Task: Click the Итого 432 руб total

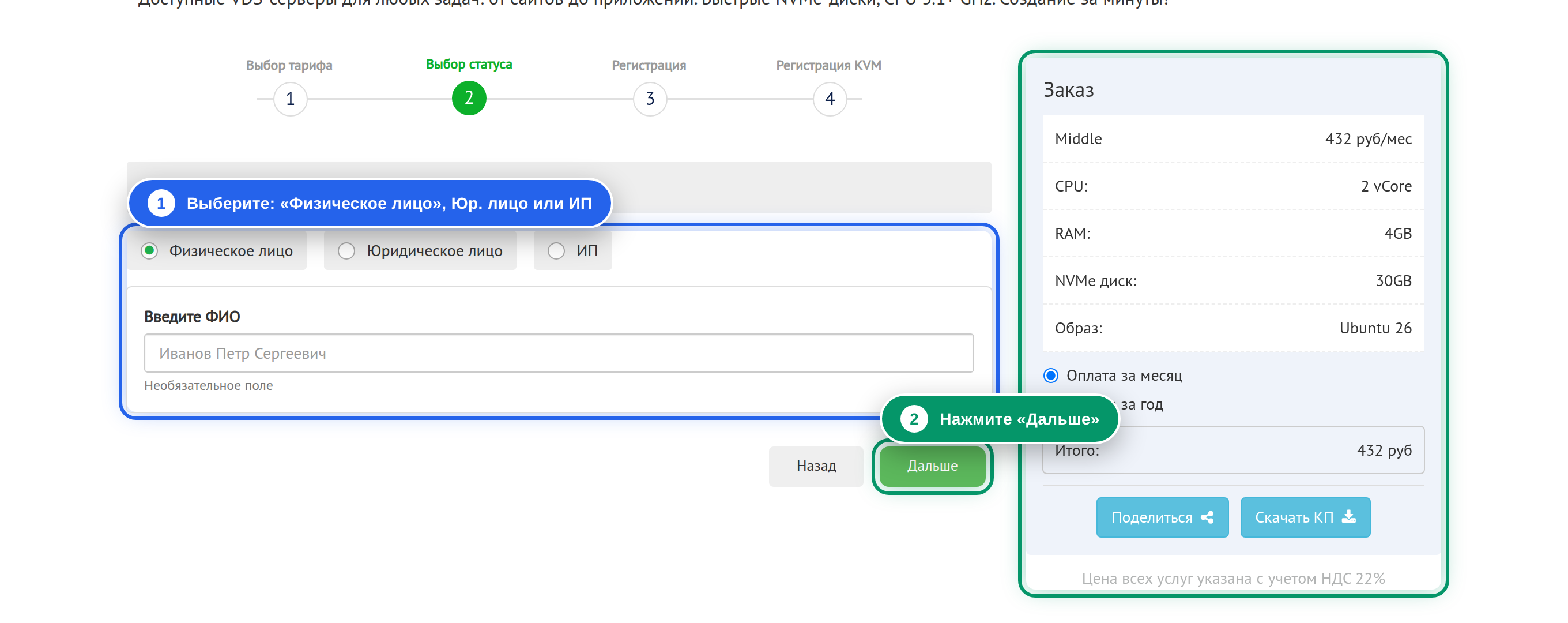Action: click(x=1232, y=450)
